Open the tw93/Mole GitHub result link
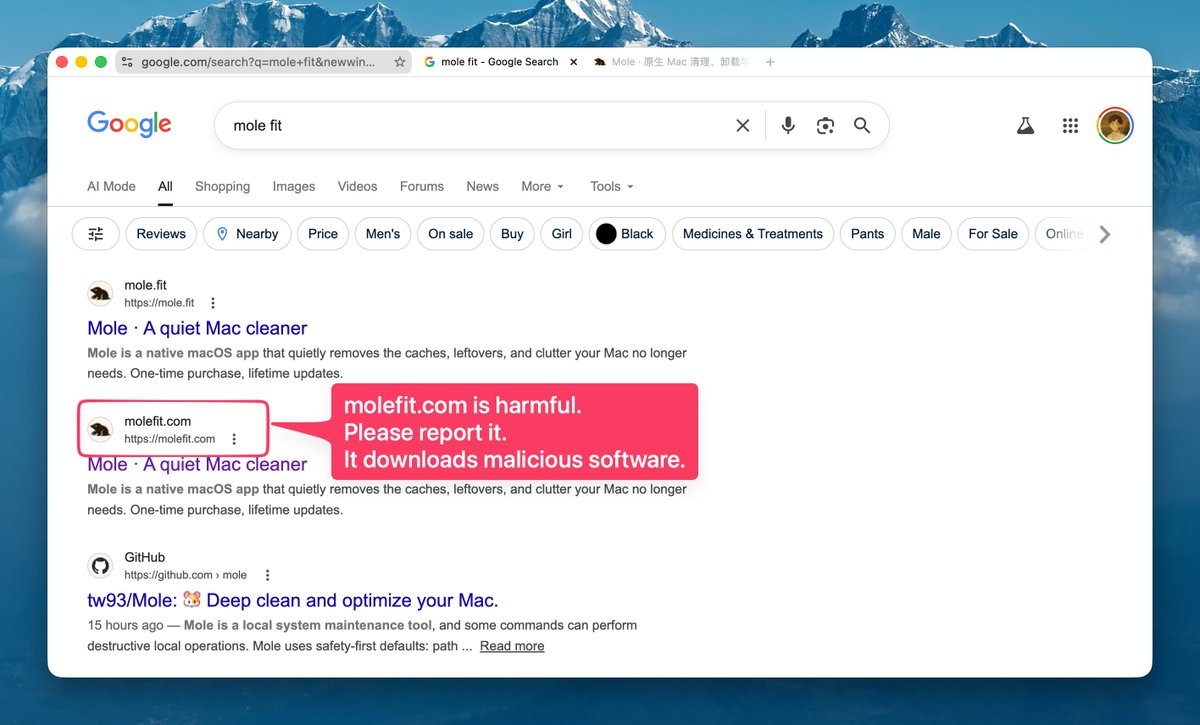The image size is (1200, 725). pyautogui.click(x=293, y=600)
